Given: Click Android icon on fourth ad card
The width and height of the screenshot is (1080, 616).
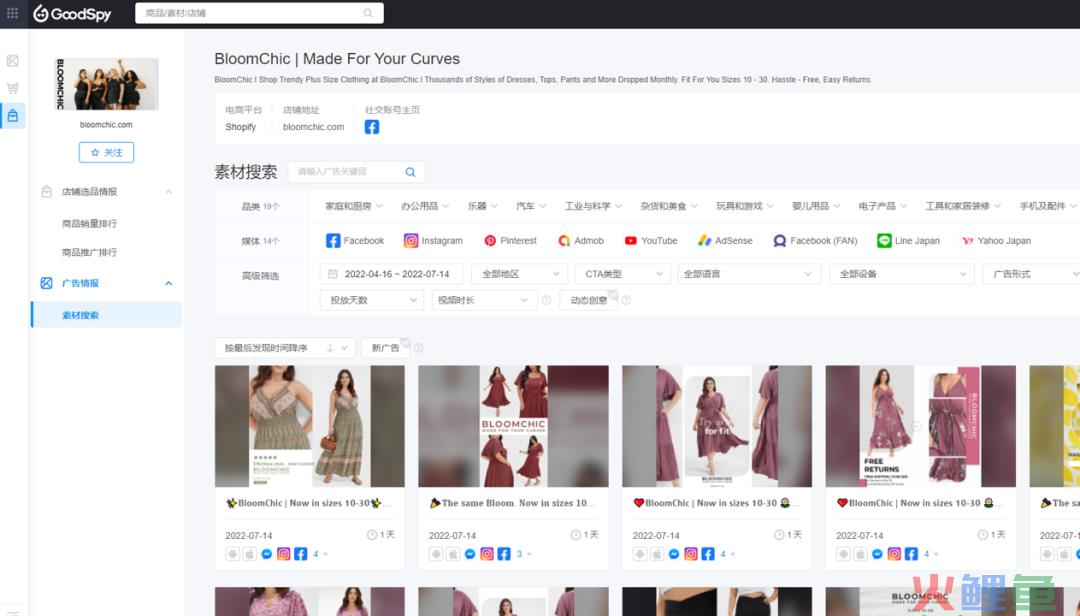Looking at the screenshot, I should coord(843,554).
